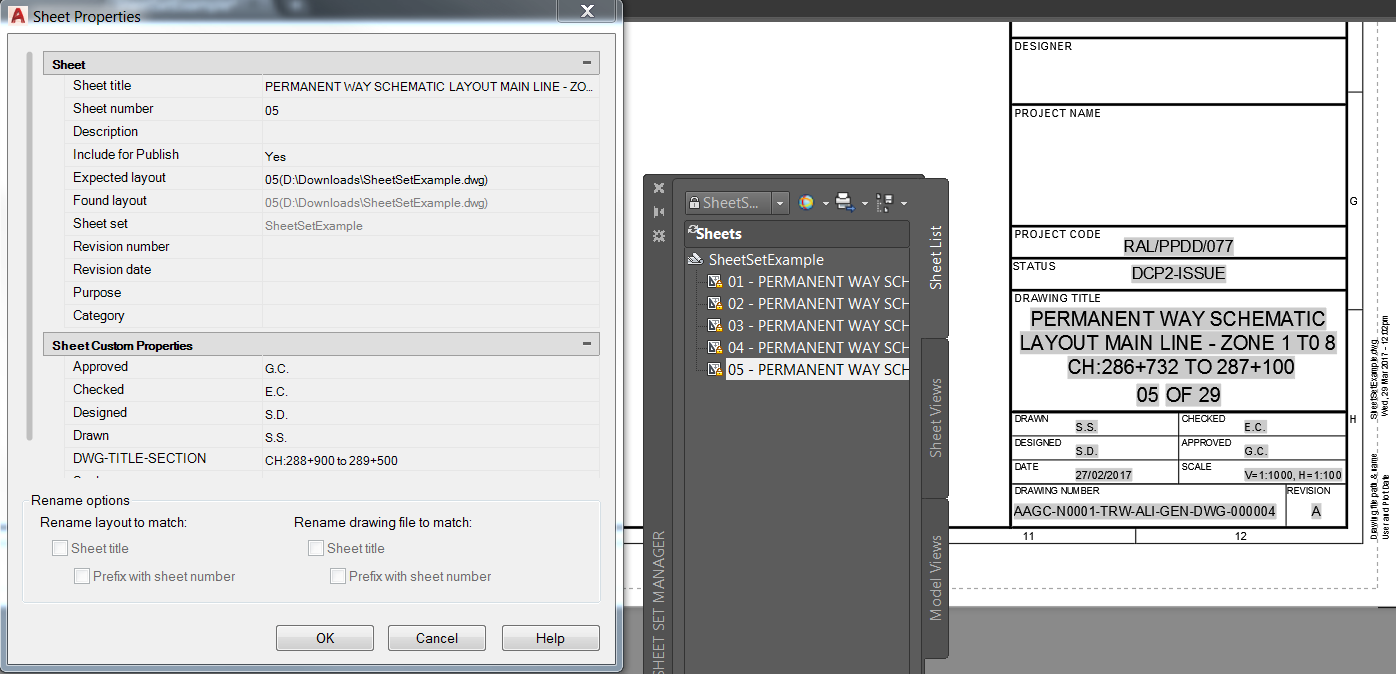Click the lock icon on sheet 01
This screenshot has height=674, width=1396.
[x=720, y=283]
